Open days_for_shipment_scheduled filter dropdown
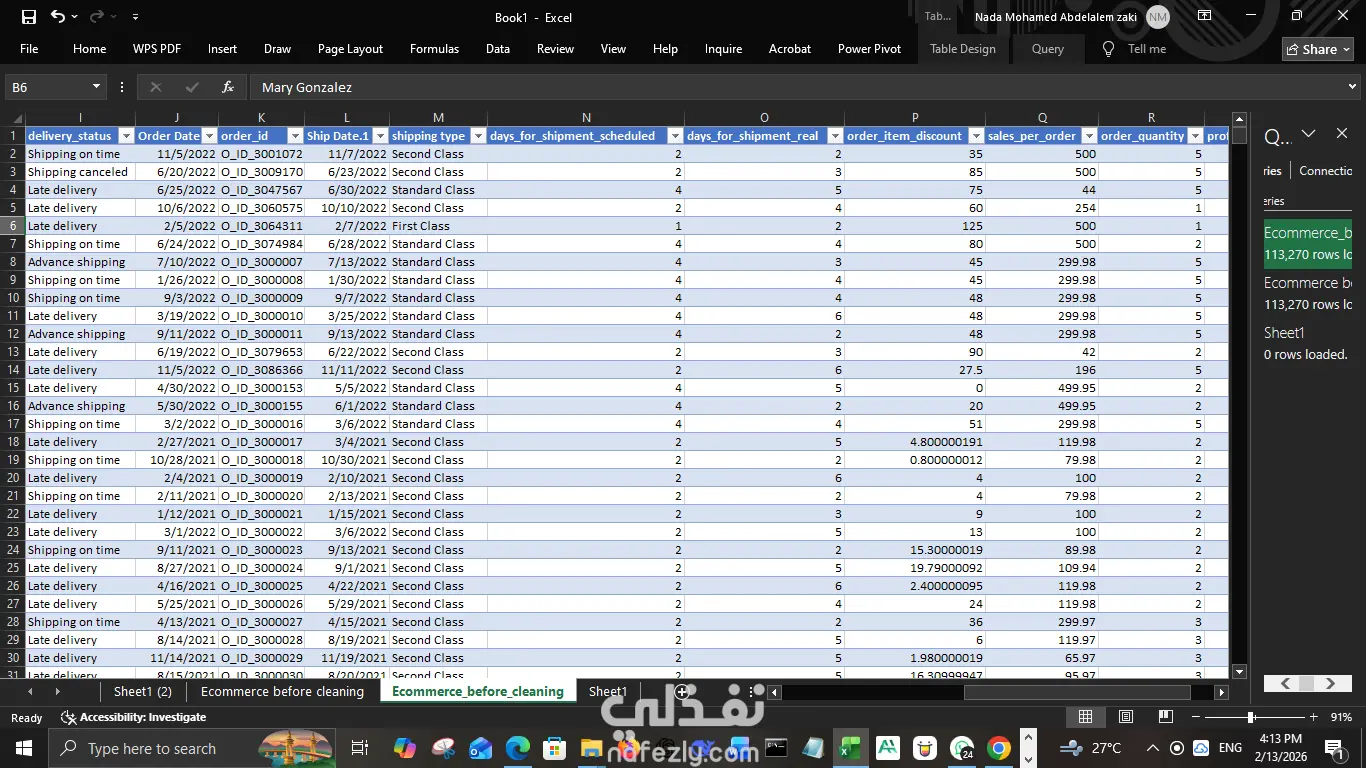1366x768 pixels. point(675,136)
